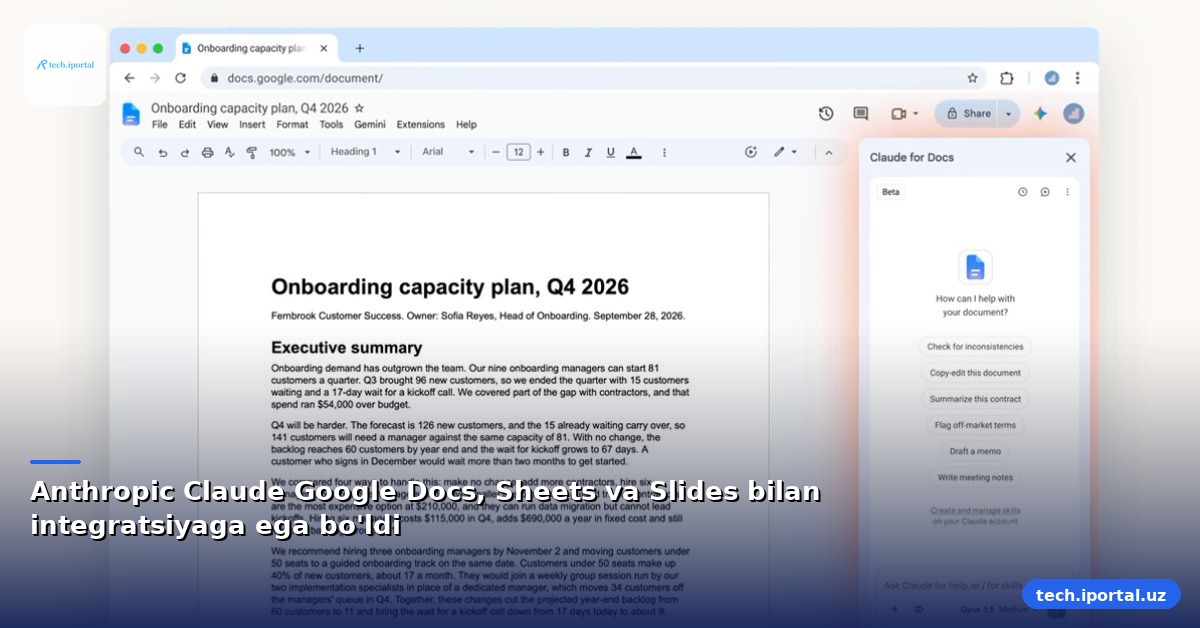
Task: Open the Chrome profile avatar
Action: pyautogui.click(x=1051, y=78)
